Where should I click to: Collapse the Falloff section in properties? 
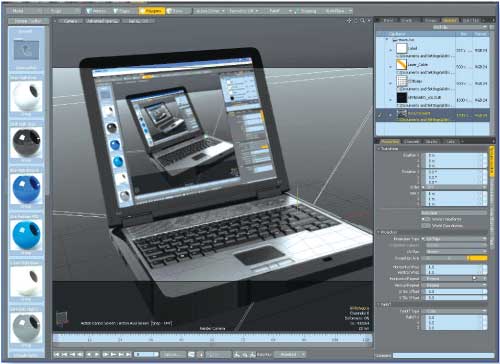(x=379, y=304)
